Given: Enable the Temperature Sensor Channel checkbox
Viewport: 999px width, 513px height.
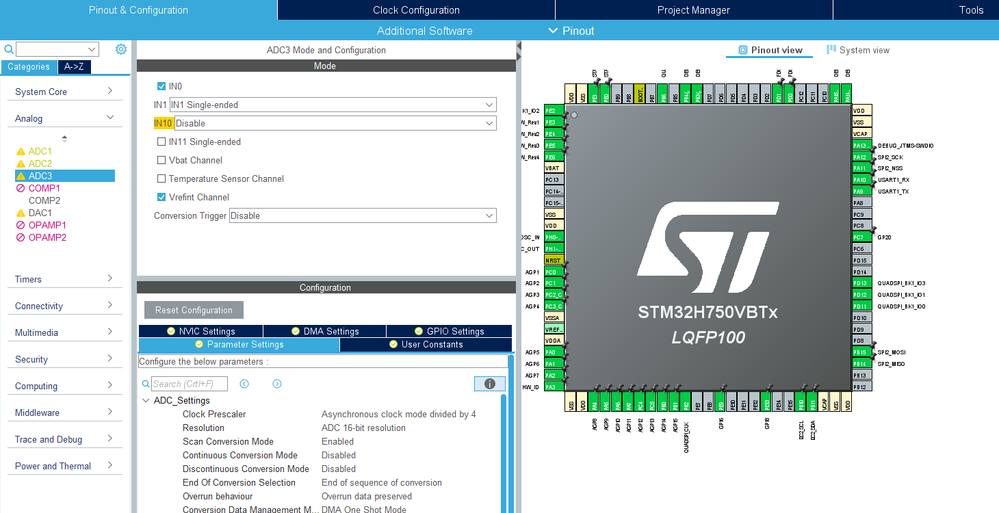Looking at the screenshot, I should click(162, 178).
